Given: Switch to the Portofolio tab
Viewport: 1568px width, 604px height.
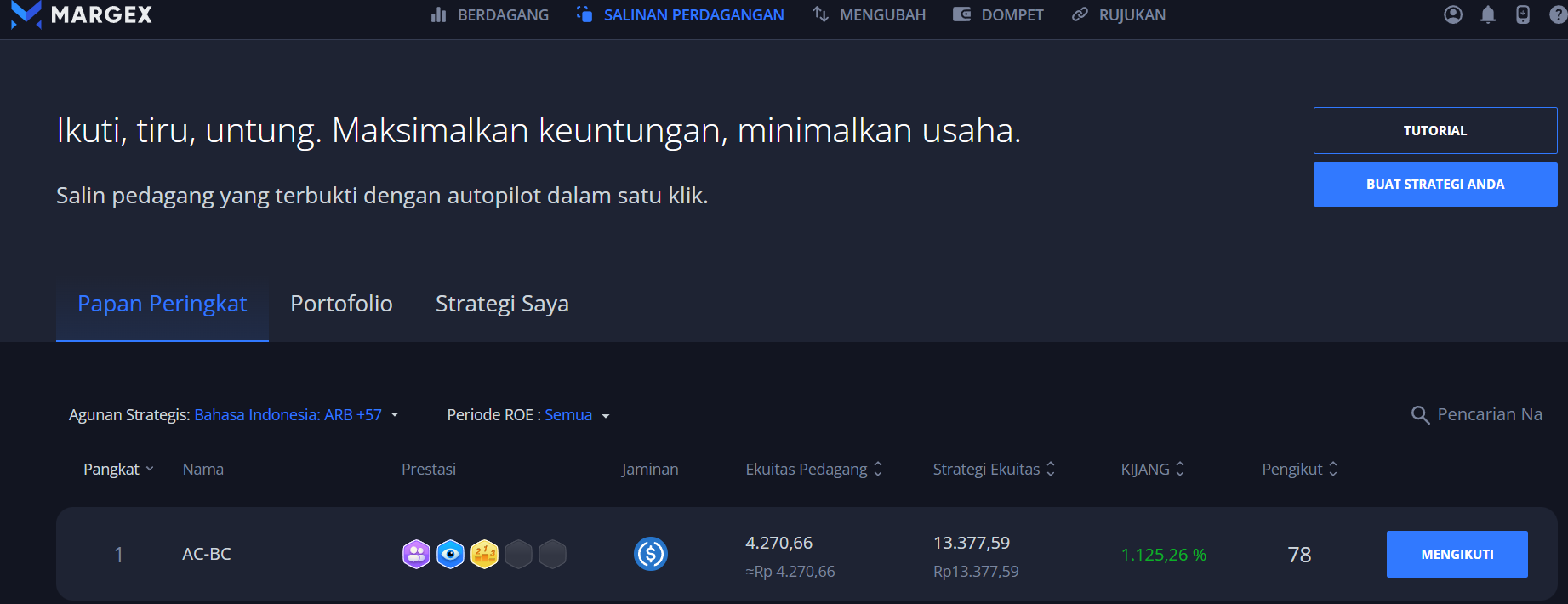Looking at the screenshot, I should tap(341, 304).
